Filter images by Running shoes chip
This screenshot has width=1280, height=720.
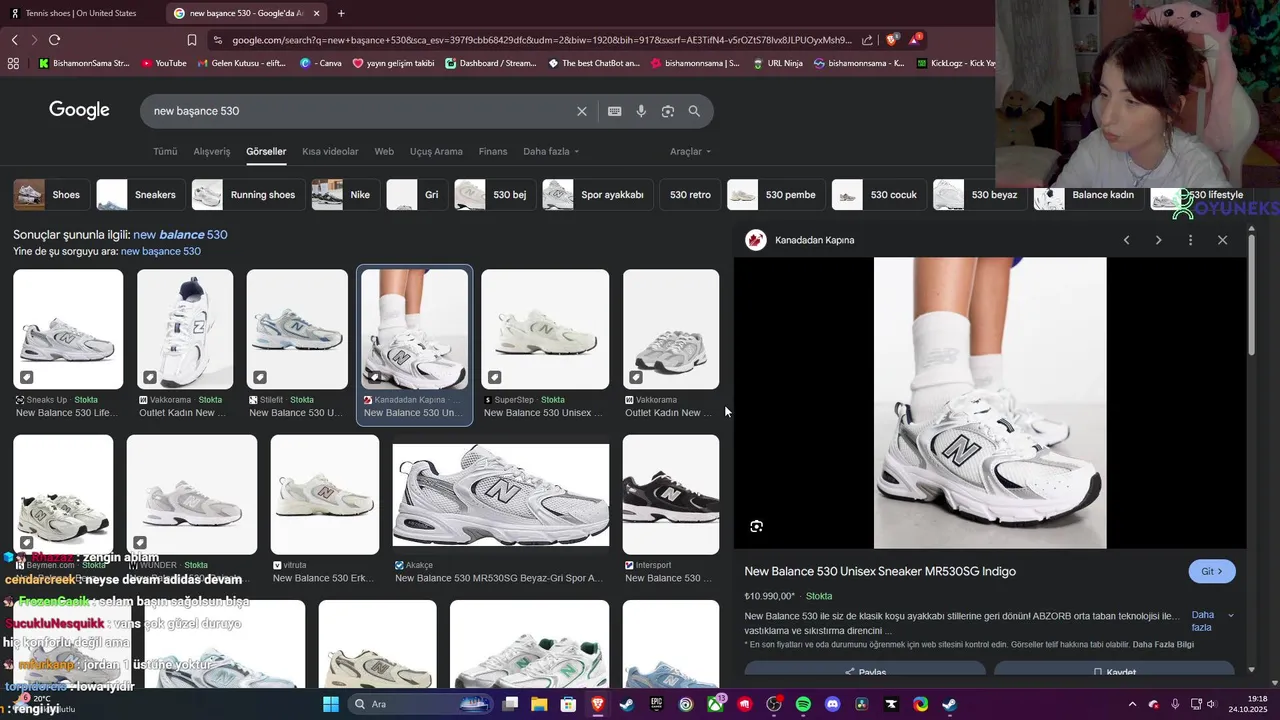pos(248,195)
